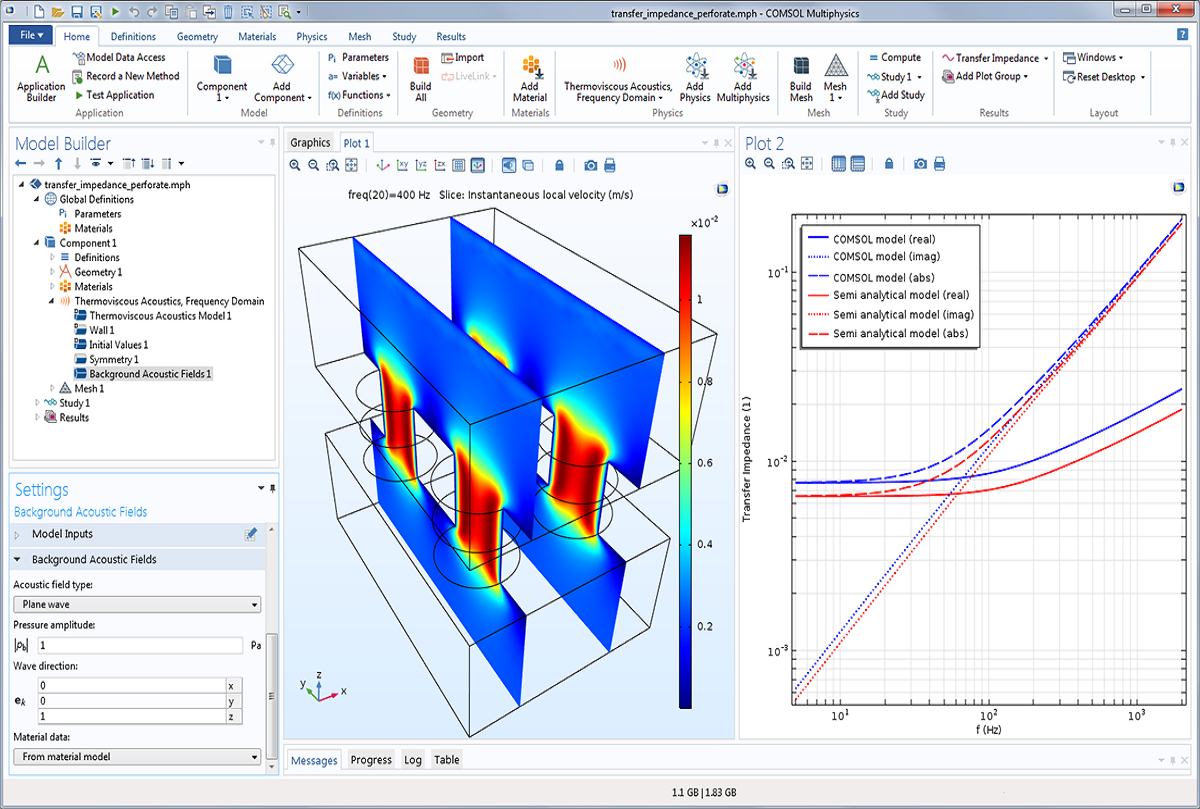
Task: Switch to Definitions ribbon tab
Action: click(x=133, y=37)
